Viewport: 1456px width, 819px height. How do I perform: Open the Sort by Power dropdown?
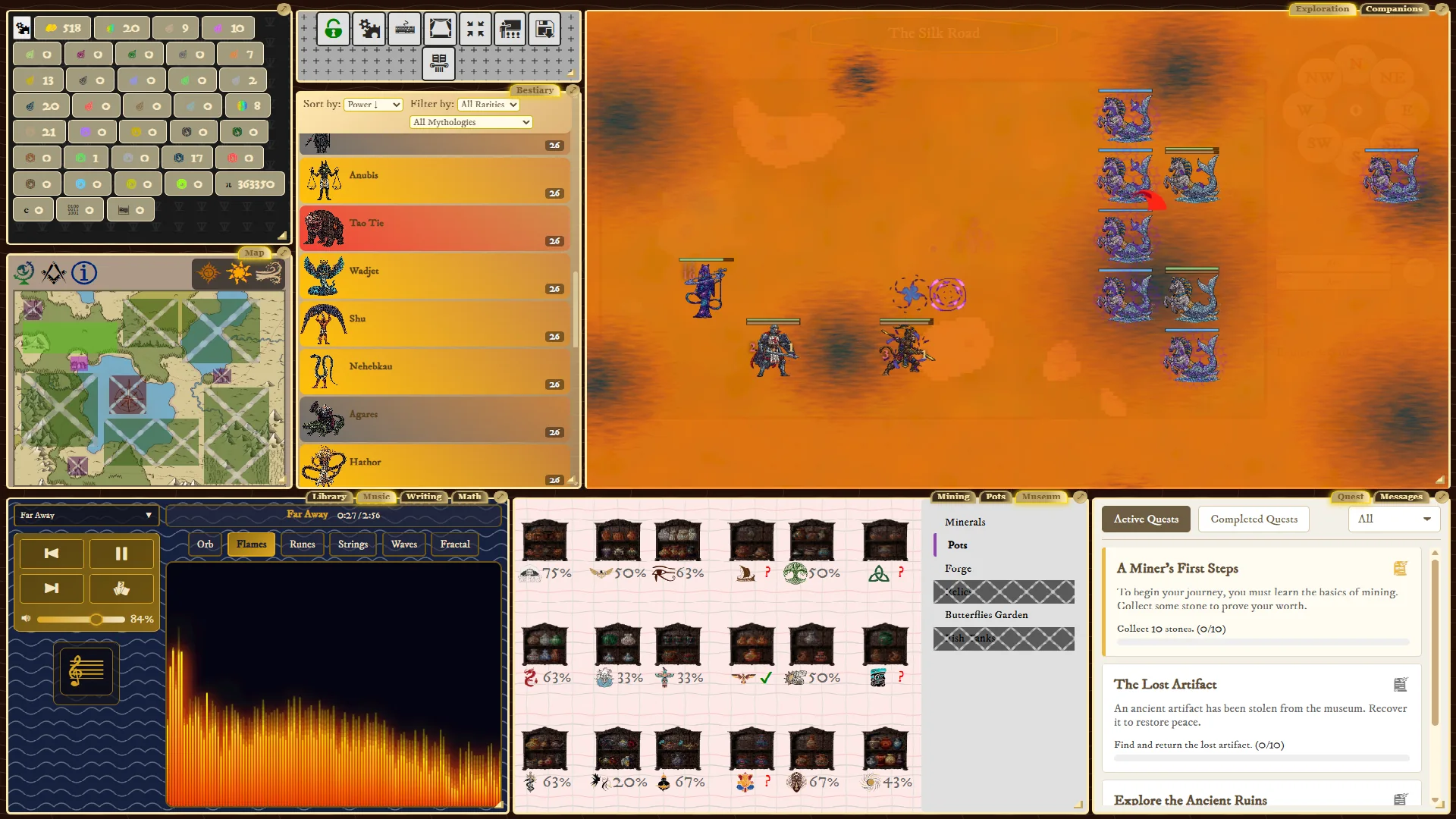tap(373, 104)
